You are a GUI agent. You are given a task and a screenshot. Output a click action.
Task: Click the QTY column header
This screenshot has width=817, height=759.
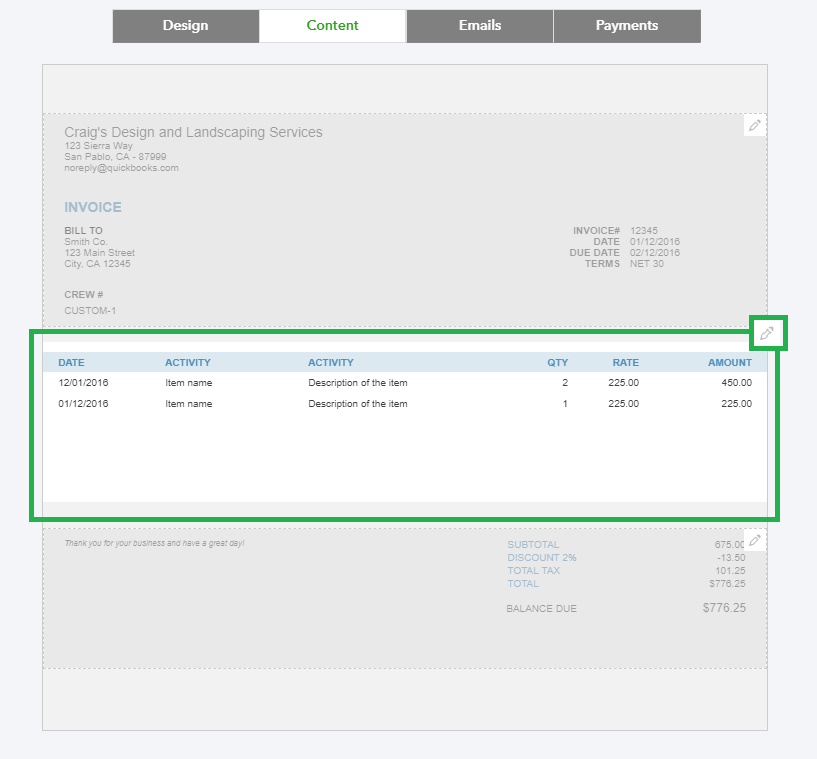[557, 362]
